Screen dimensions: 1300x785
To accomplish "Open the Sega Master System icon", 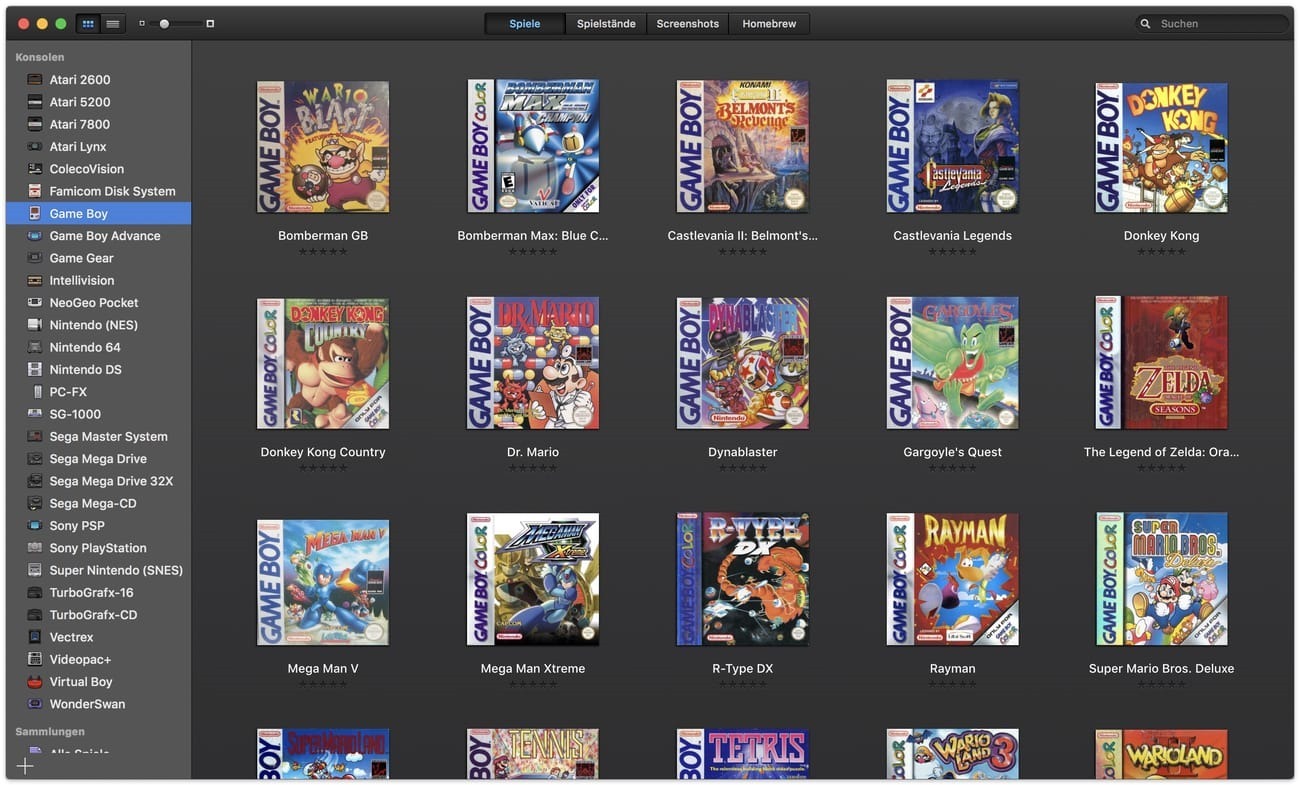I will tap(35, 437).
